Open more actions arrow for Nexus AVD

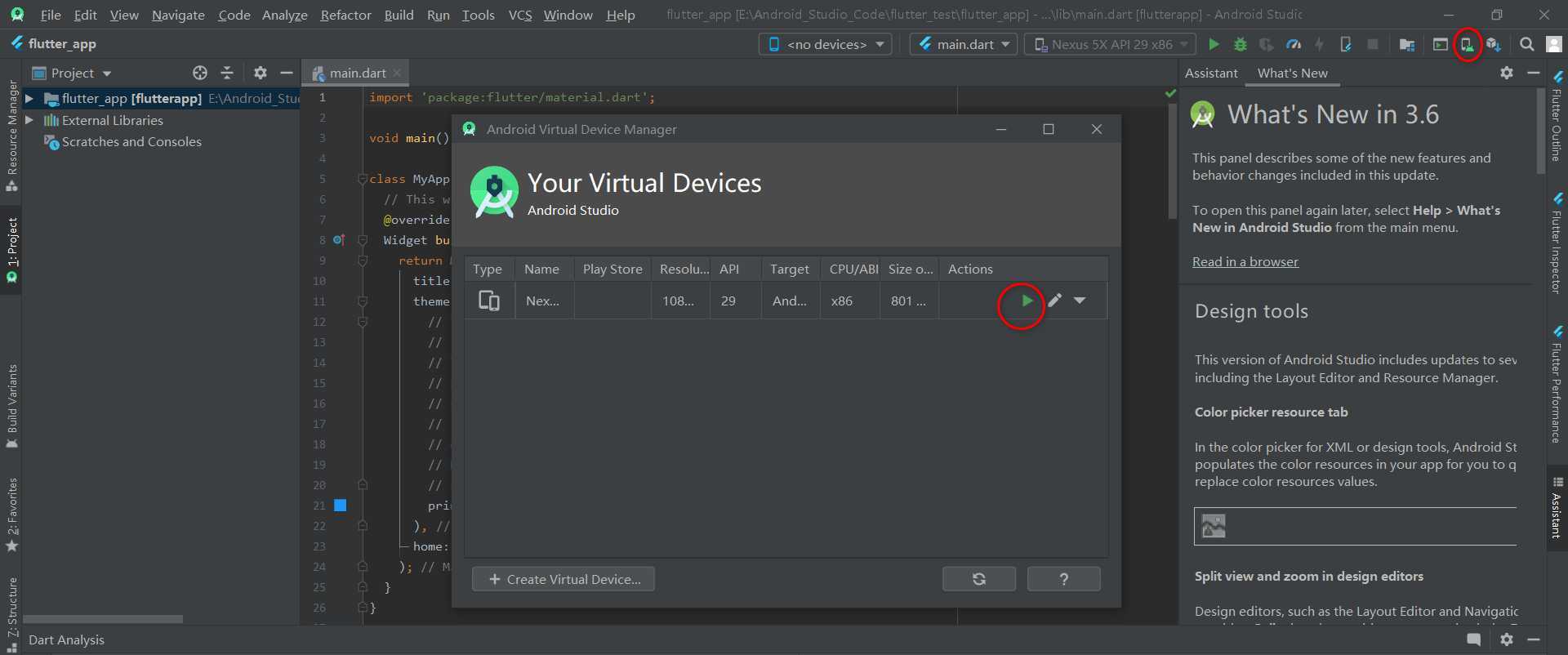1080,301
